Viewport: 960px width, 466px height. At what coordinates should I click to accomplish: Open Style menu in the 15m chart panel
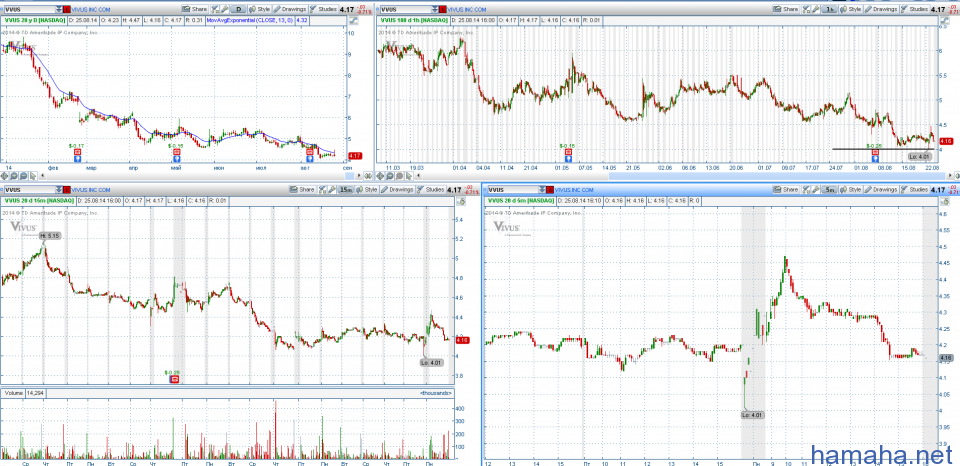click(x=367, y=190)
